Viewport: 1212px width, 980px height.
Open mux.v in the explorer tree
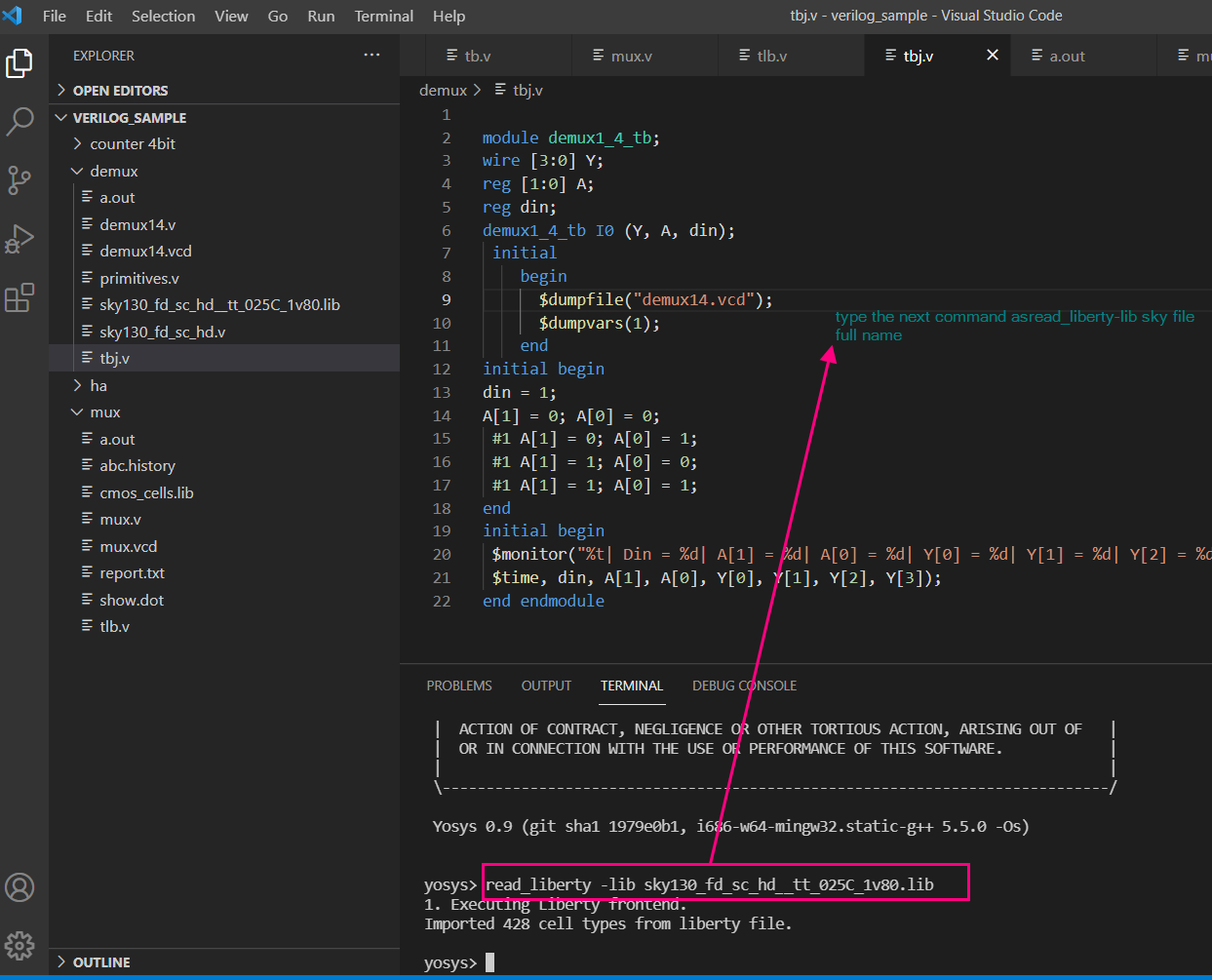tap(224, 519)
